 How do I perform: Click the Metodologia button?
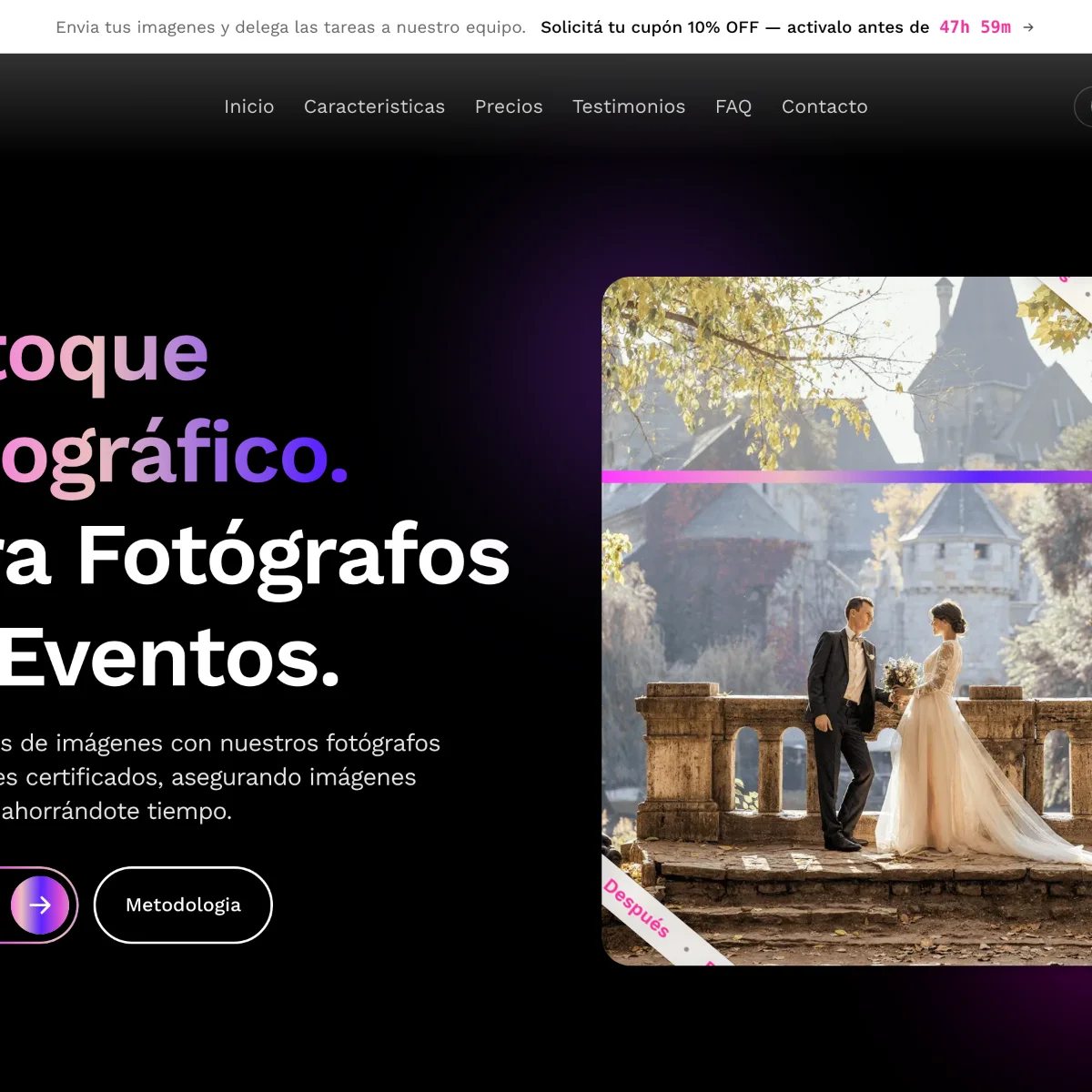point(183,905)
